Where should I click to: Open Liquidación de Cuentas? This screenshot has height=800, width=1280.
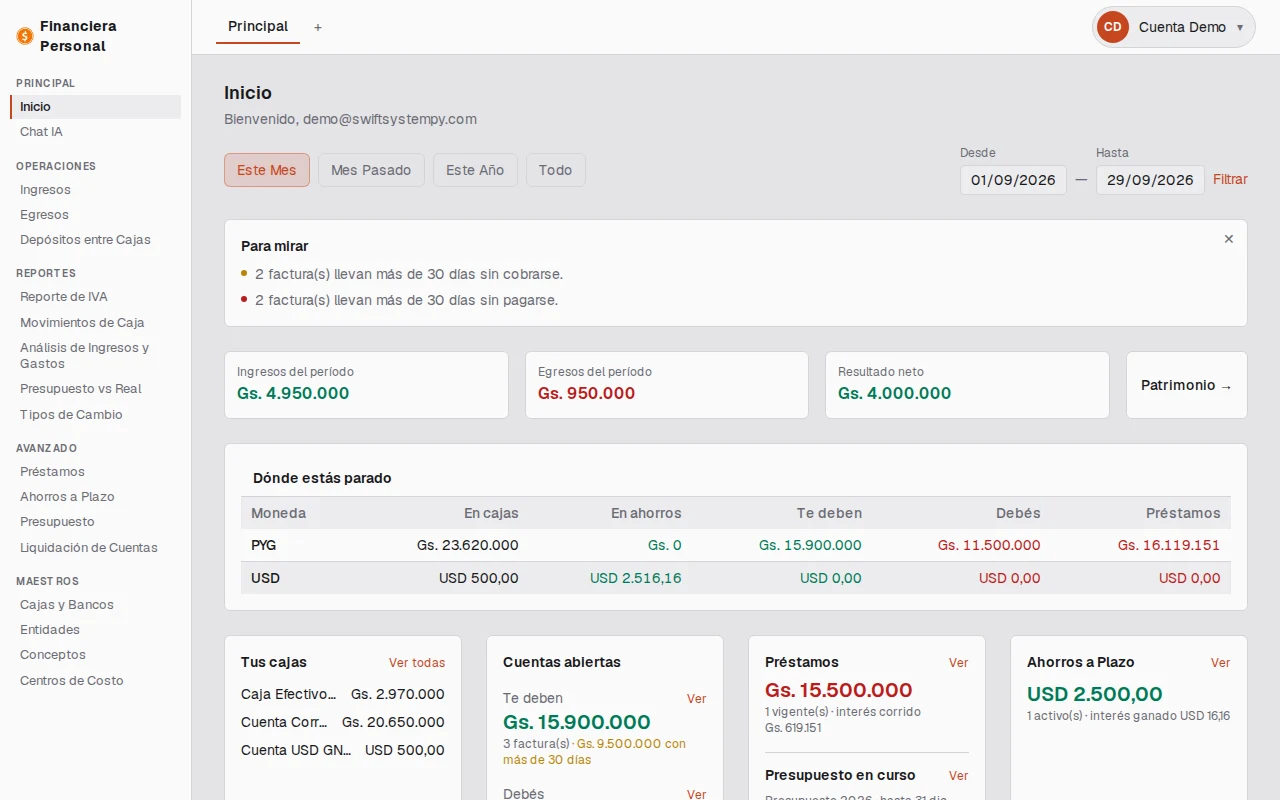(96, 548)
